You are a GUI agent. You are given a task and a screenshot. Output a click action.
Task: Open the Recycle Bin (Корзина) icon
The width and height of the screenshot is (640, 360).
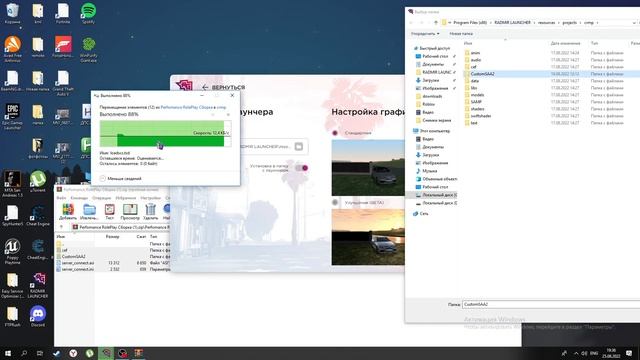(13, 13)
